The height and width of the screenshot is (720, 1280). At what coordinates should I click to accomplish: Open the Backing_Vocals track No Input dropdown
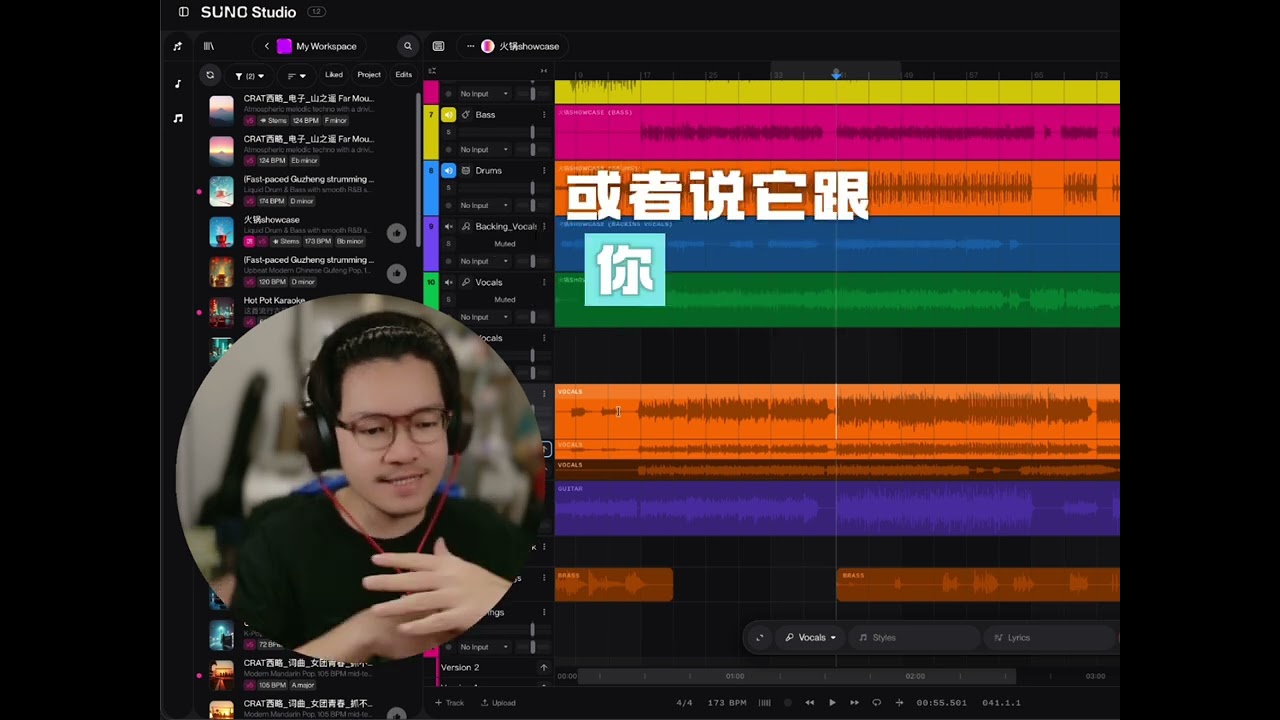pos(484,262)
